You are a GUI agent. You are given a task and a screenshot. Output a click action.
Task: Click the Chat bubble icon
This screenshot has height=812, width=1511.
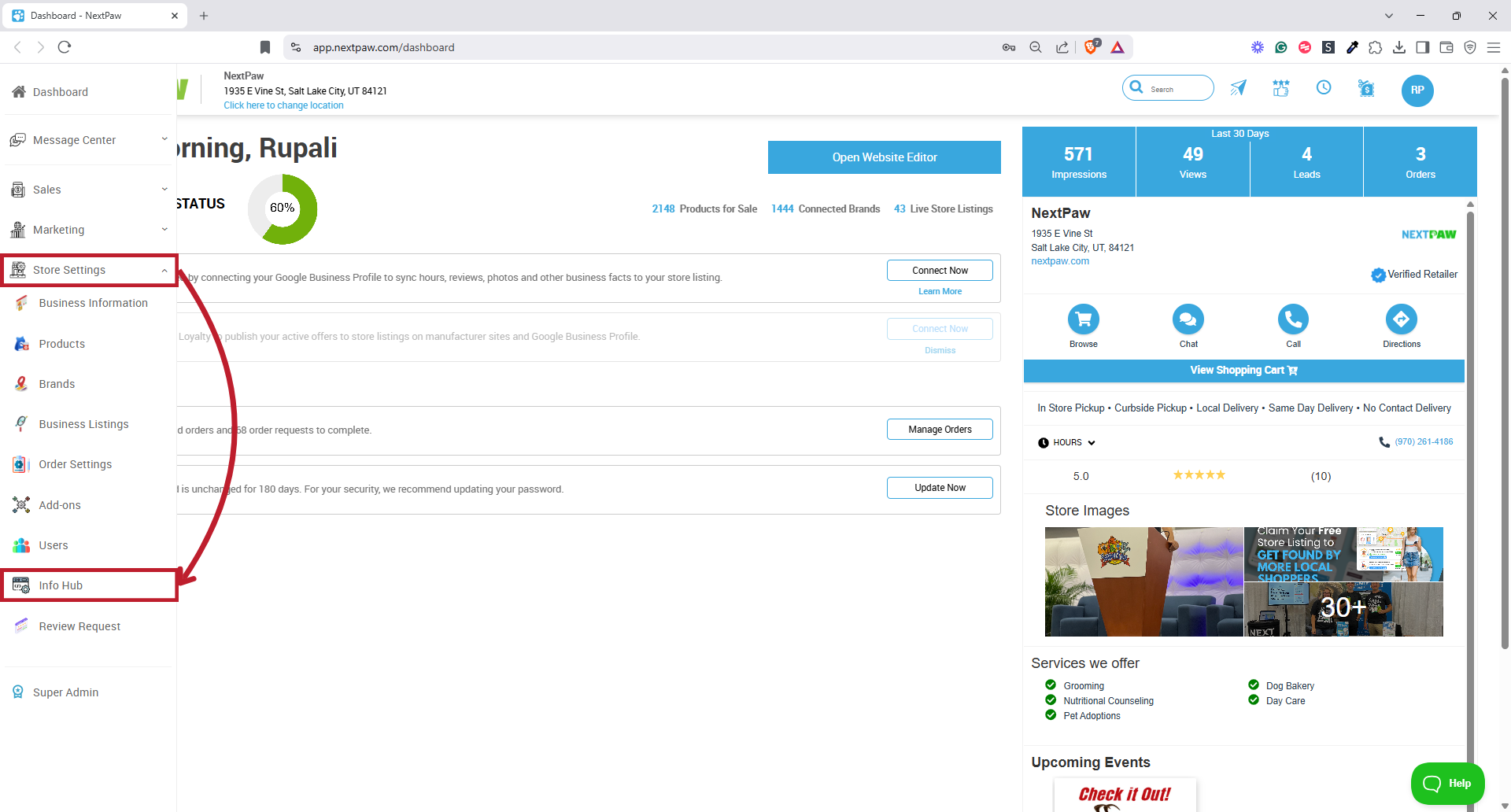(x=1188, y=319)
